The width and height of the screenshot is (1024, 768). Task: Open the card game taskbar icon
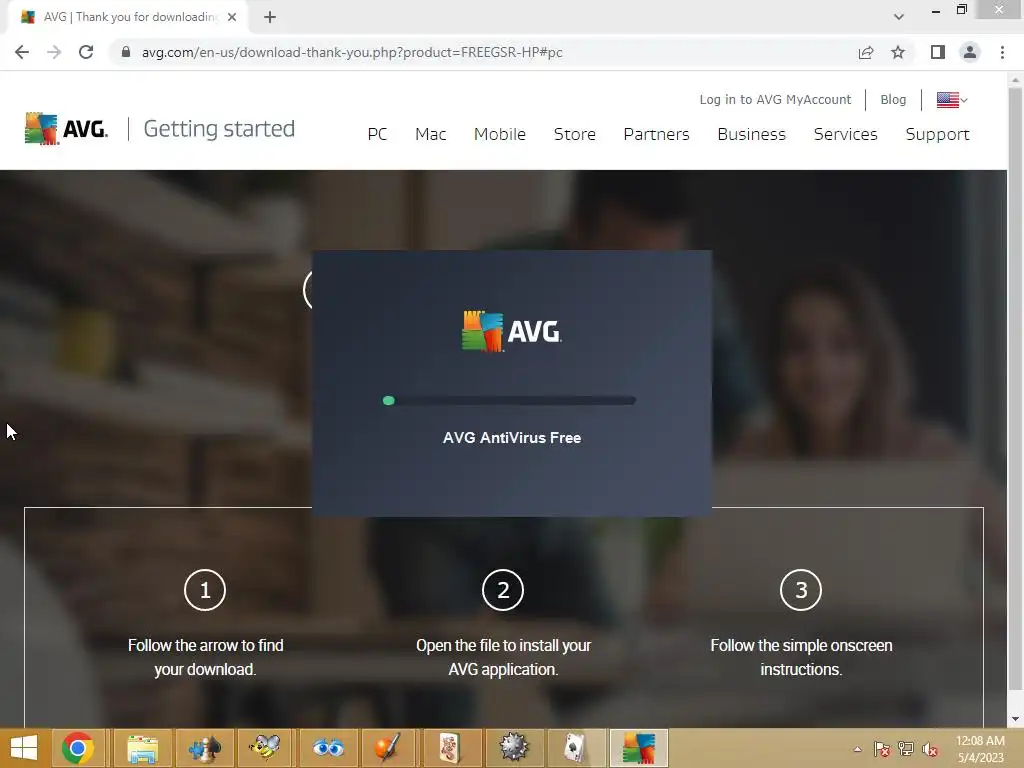pos(451,748)
